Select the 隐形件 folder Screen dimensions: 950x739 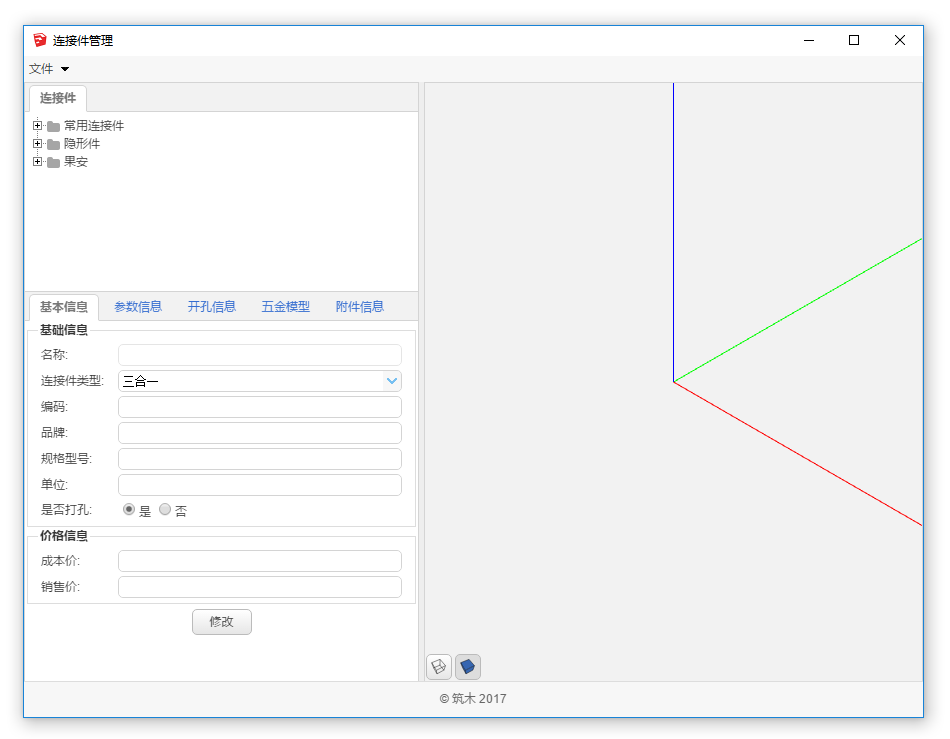[x=81, y=144]
